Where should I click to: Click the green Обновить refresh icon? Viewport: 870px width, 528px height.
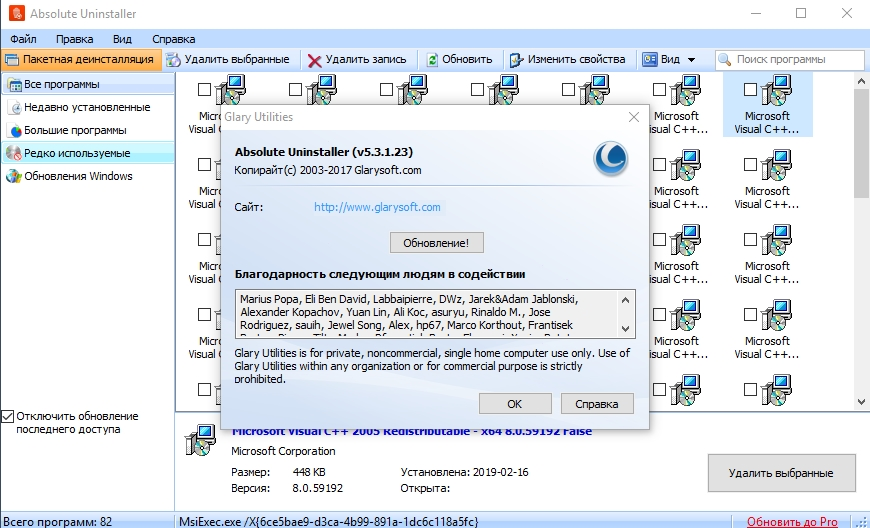click(x=432, y=59)
